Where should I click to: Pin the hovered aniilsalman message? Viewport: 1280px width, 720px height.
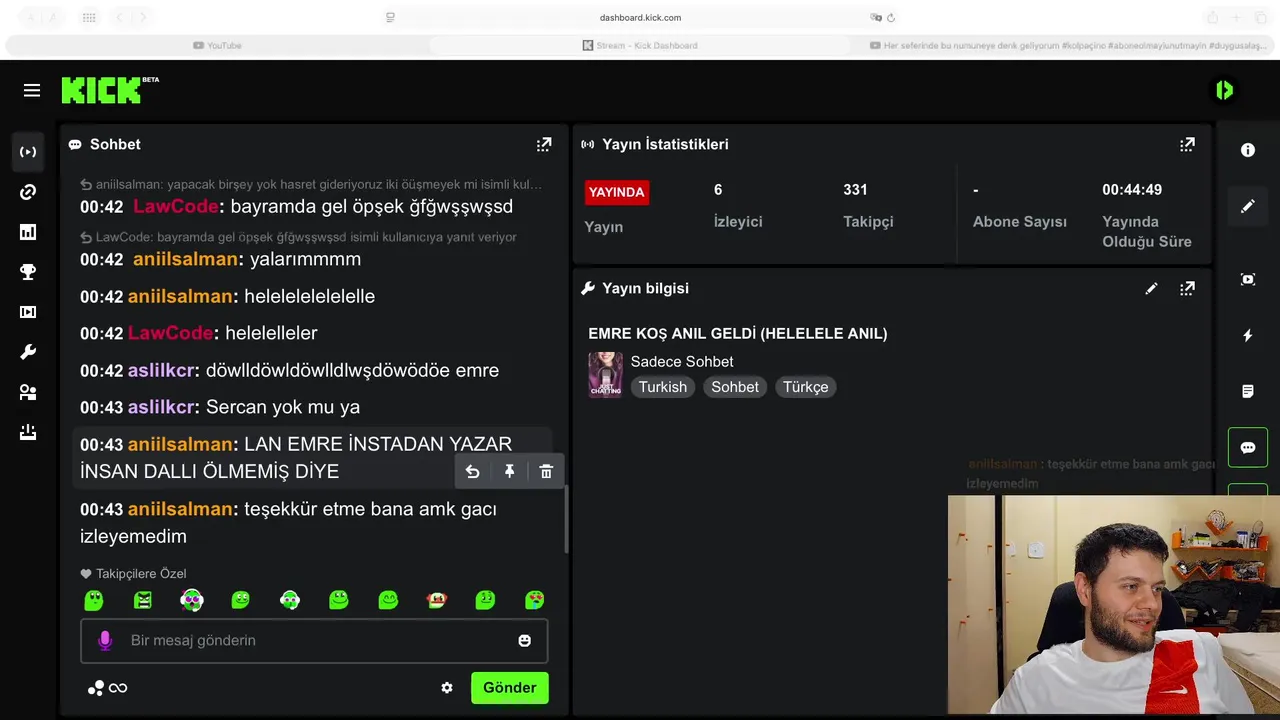click(509, 471)
